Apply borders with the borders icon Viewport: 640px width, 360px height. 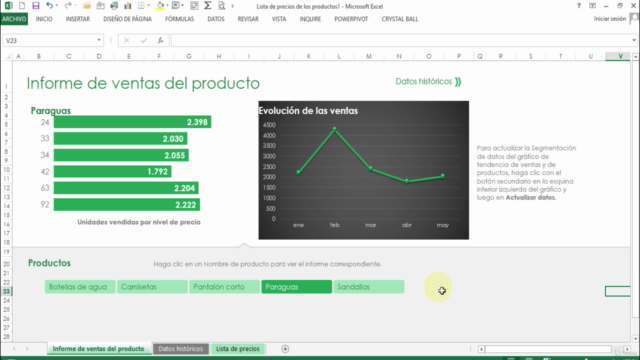[x=141, y=6]
